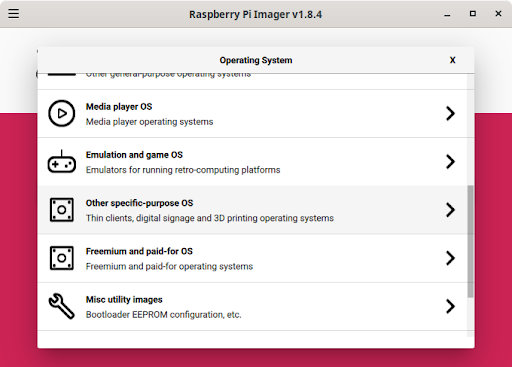Select the Freemium and paid-for OS title
The width and height of the screenshot is (512, 367).
point(139,251)
